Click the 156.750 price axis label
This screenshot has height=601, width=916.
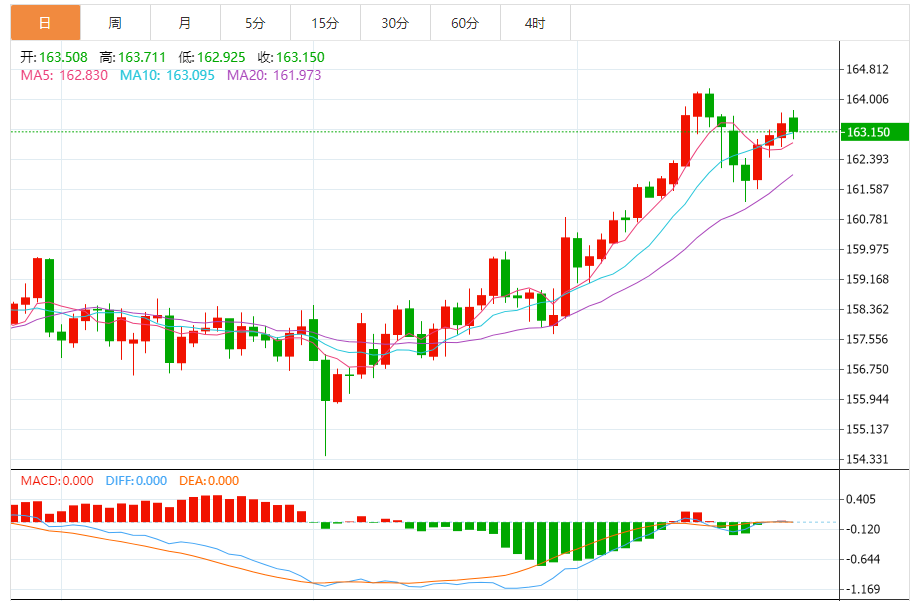(x=868, y=369)
